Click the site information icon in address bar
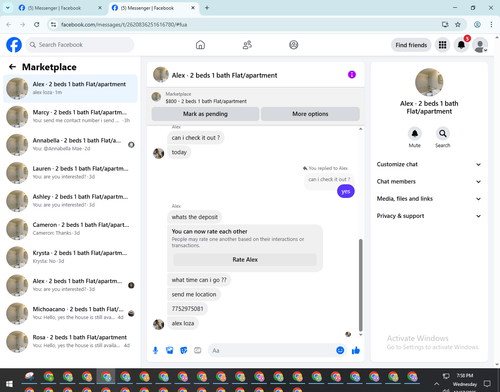 pos(53,24)
